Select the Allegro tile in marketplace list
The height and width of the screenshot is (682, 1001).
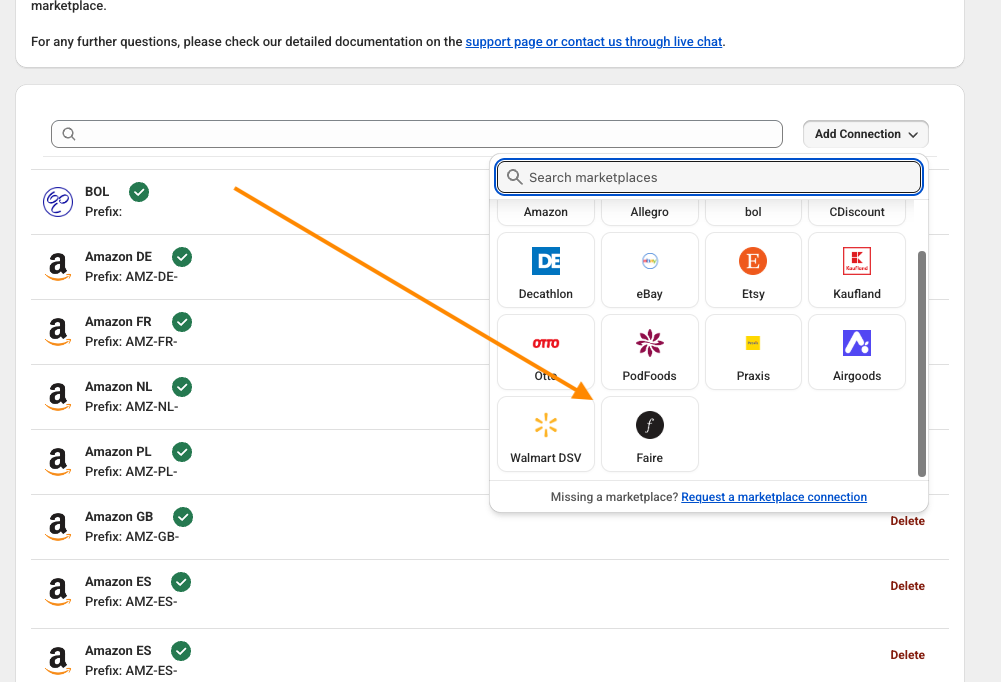[x=649, y=212]
